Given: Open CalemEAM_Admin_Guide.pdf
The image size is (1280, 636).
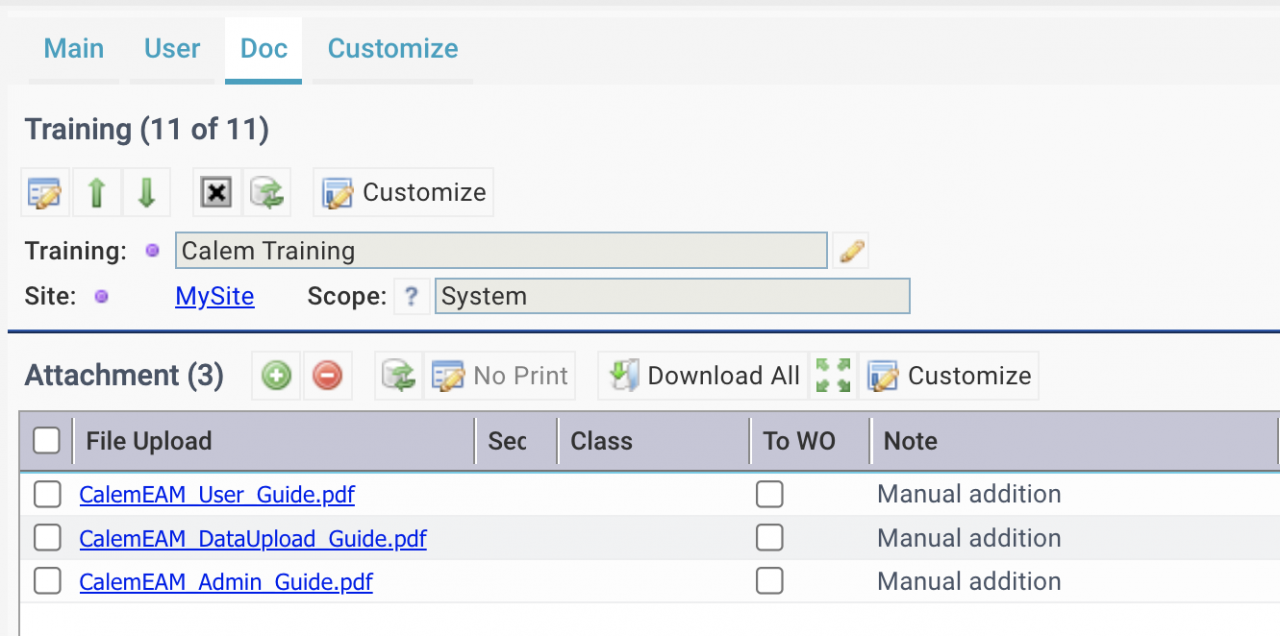Looking at the screenshot, I should pyautogui.click(x=226, y=582).
